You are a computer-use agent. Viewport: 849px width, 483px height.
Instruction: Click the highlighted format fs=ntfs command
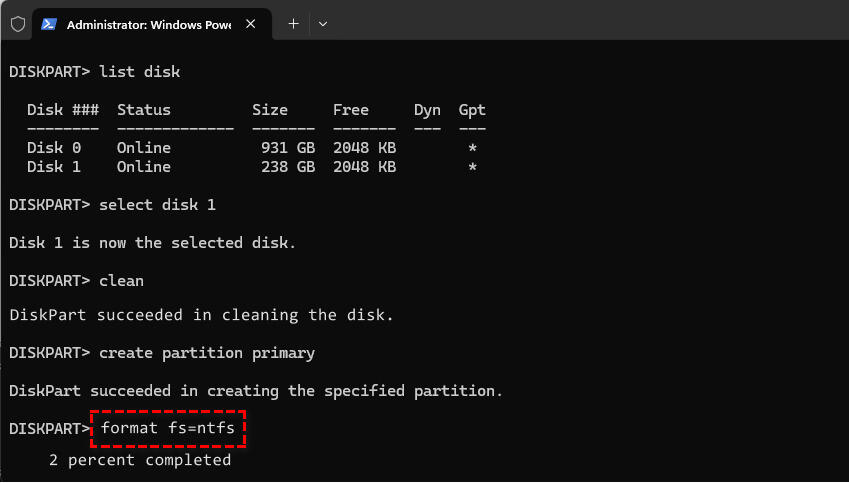(x=168, y=428)
